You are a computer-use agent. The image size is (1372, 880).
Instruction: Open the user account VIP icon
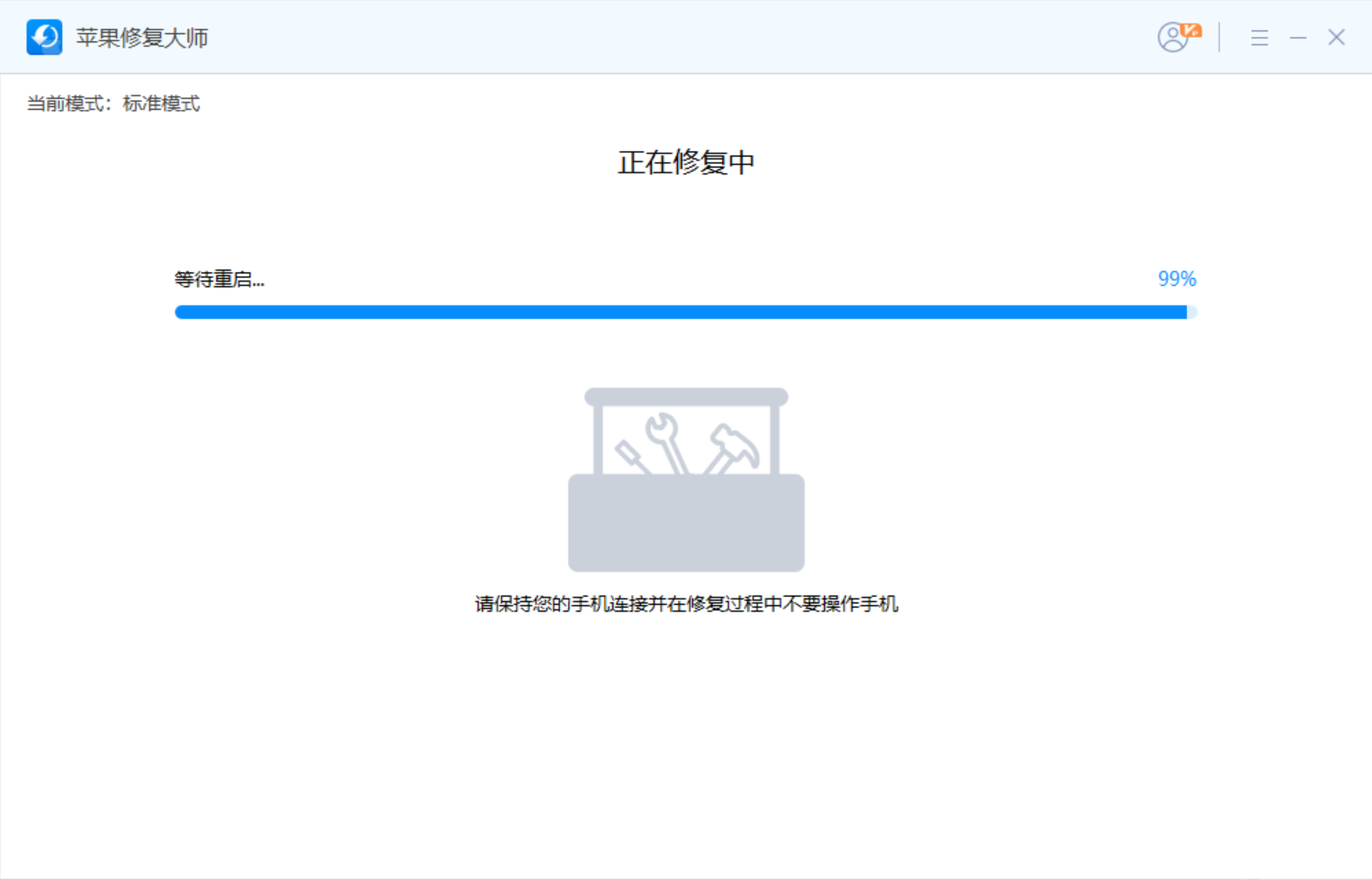(x=1179, y=37)
